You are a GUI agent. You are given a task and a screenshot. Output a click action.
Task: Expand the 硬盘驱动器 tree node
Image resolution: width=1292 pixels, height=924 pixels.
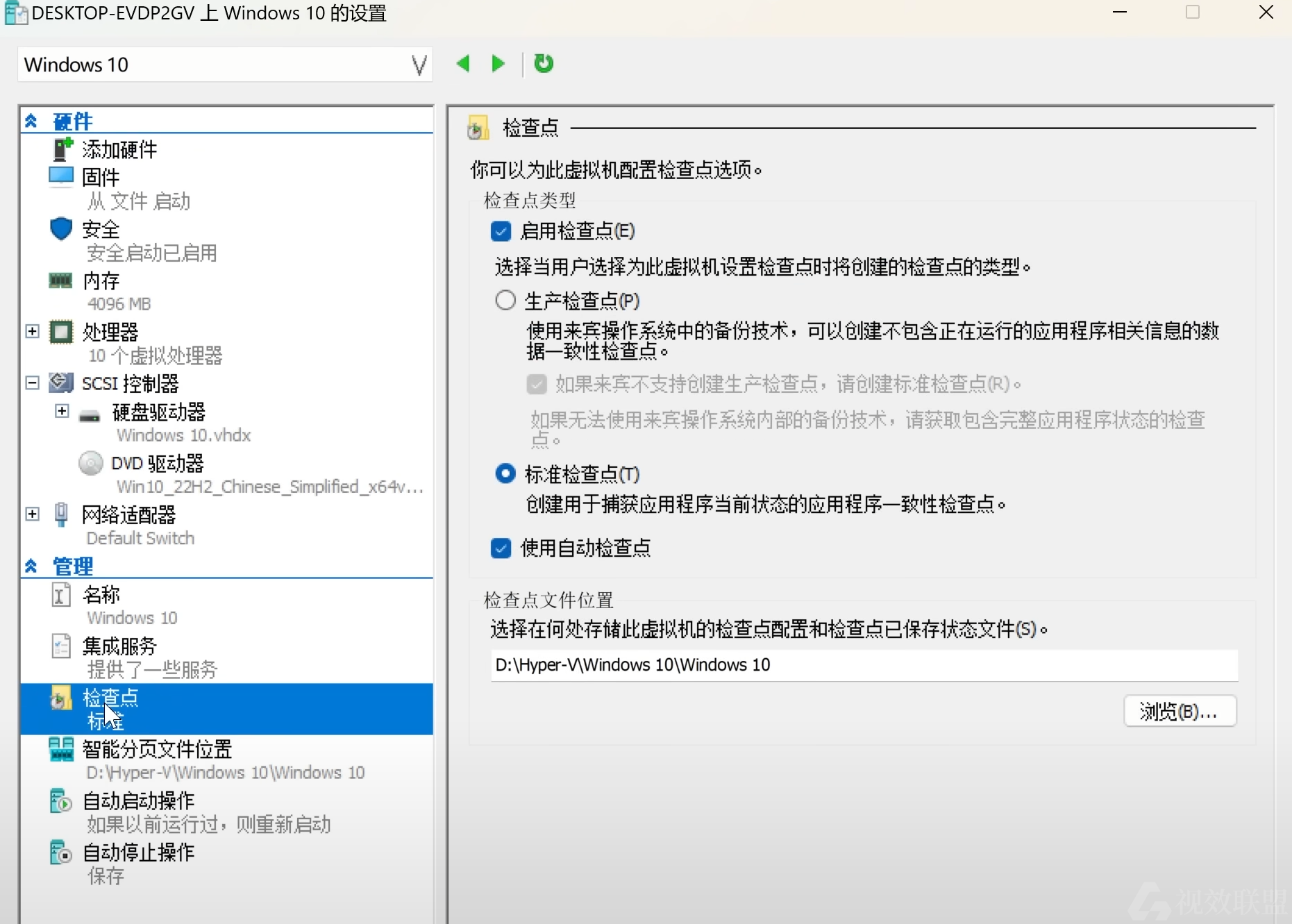pos(62,411)
